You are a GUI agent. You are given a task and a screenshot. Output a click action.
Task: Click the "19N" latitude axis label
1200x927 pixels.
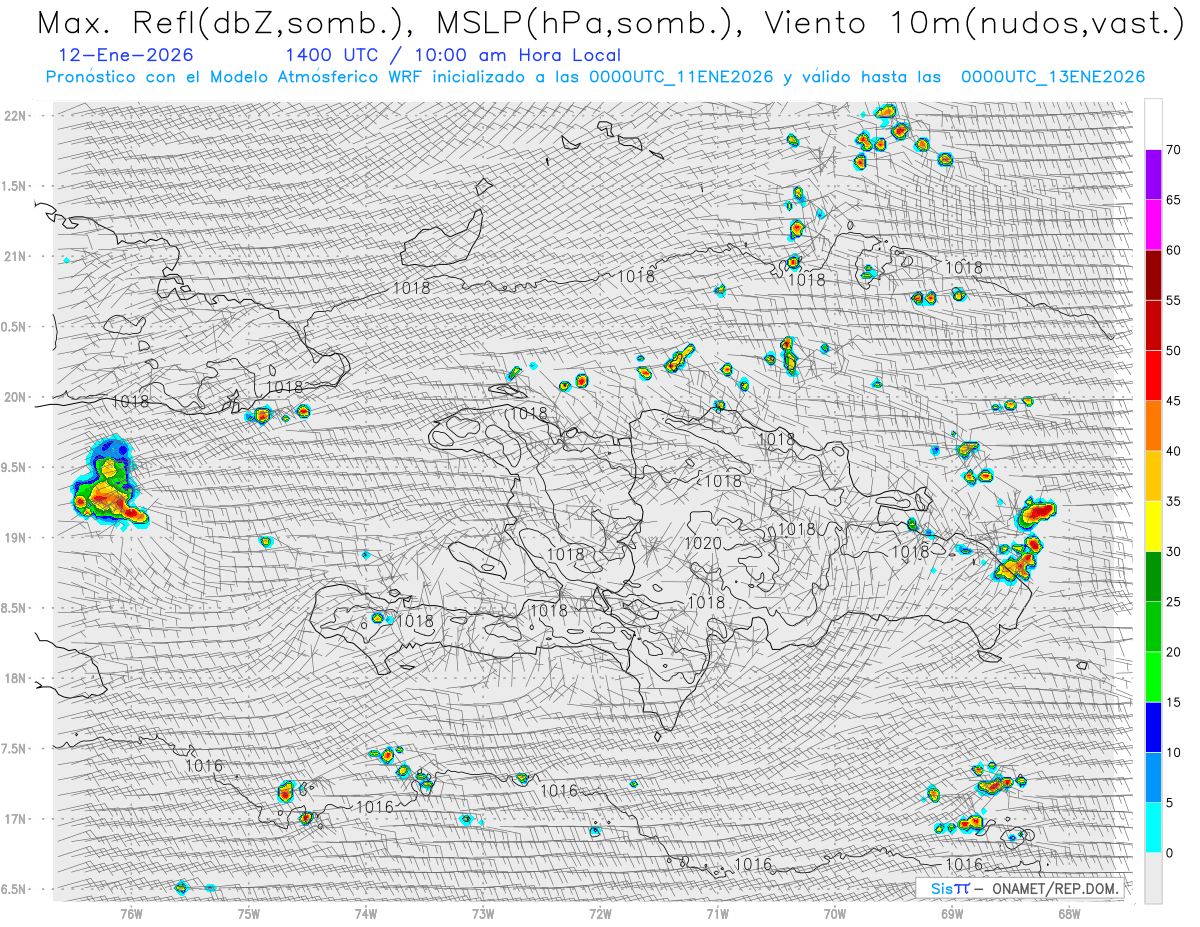point(15,537)
